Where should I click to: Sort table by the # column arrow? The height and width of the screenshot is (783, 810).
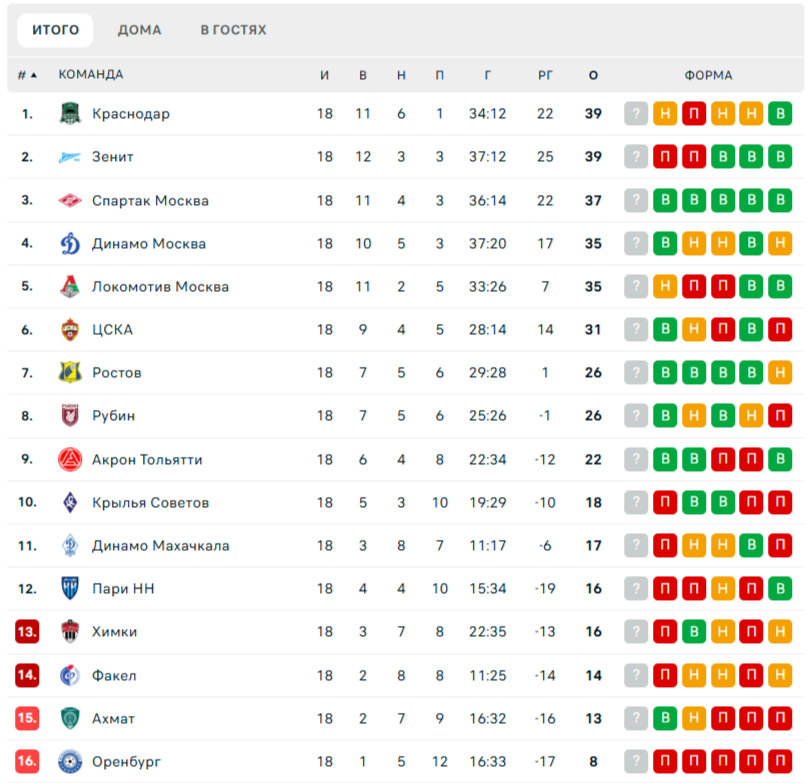[x=34, y=75]
